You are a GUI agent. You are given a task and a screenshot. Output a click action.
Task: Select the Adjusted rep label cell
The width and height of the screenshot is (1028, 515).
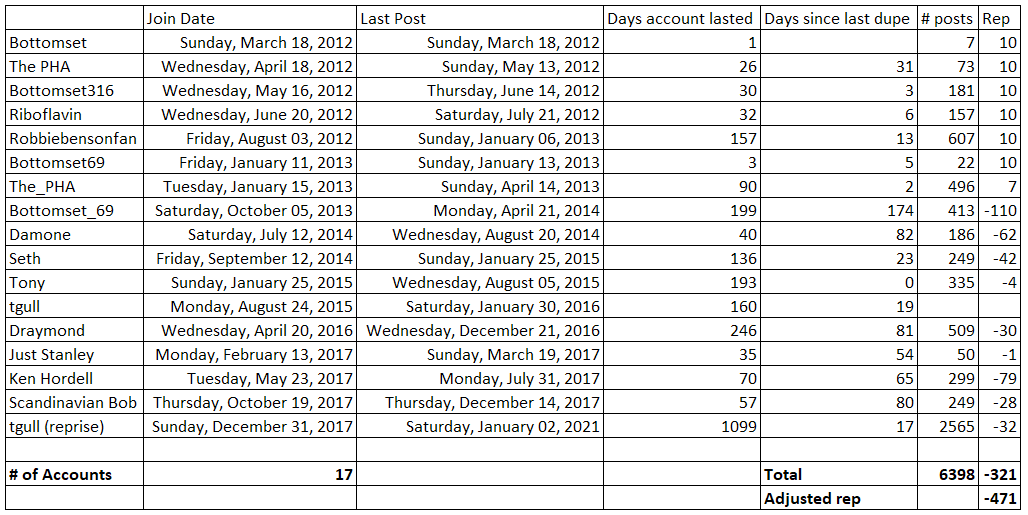click(x=811, y=499)
